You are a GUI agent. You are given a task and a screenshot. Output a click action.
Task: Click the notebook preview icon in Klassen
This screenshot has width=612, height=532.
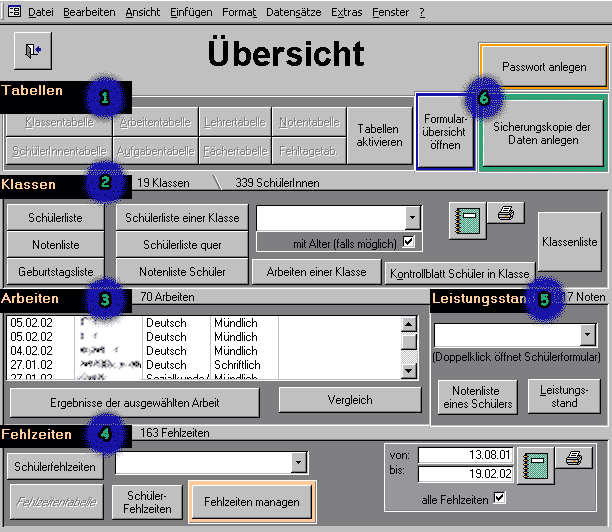click(466, 220)
